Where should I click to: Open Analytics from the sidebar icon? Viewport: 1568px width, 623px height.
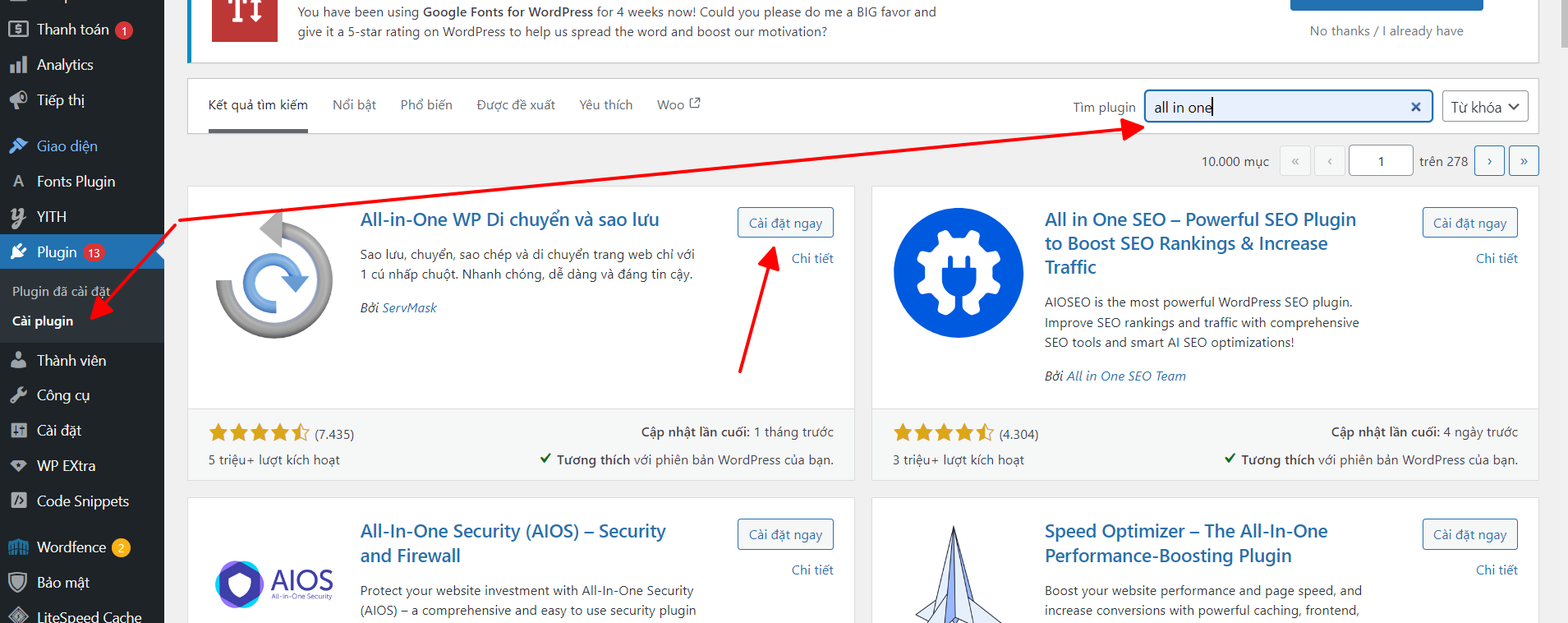[x=18, y=65]
